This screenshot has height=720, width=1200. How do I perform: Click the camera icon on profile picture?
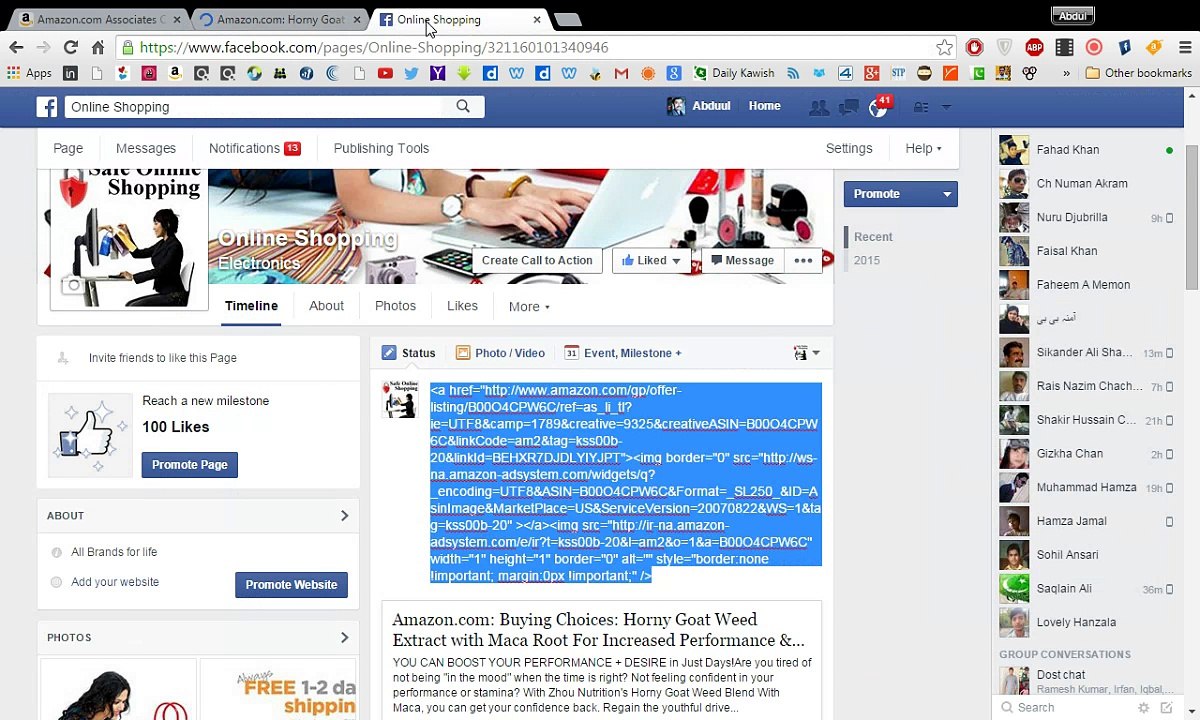73,286
